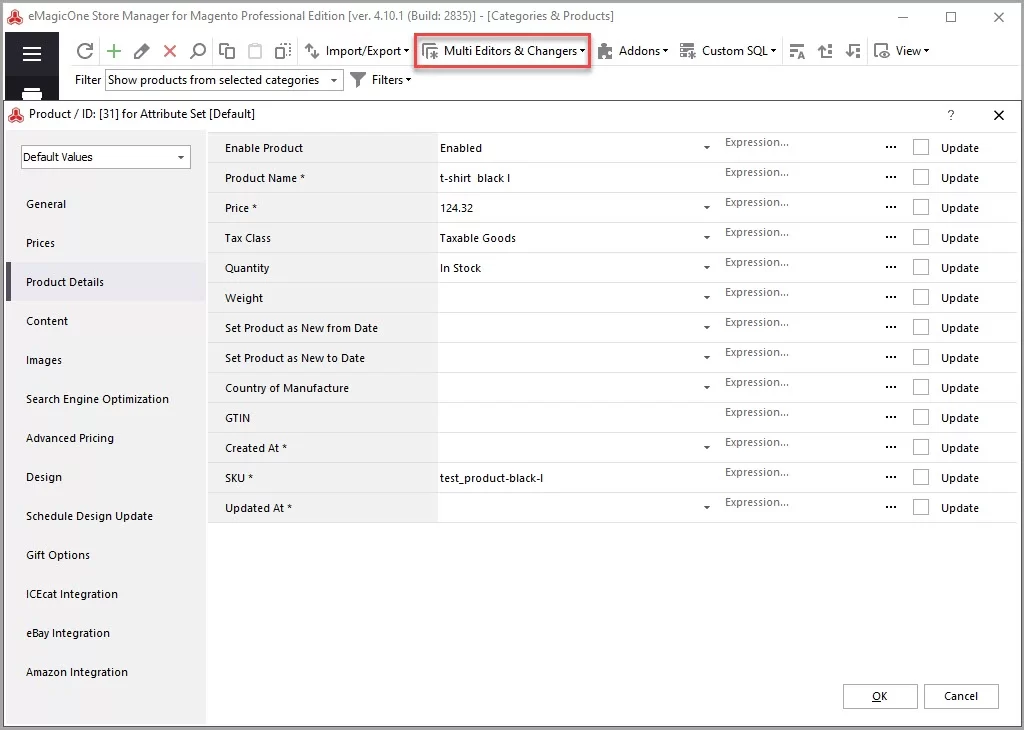Check Update box for Enable Product

[x=921, y=148]
